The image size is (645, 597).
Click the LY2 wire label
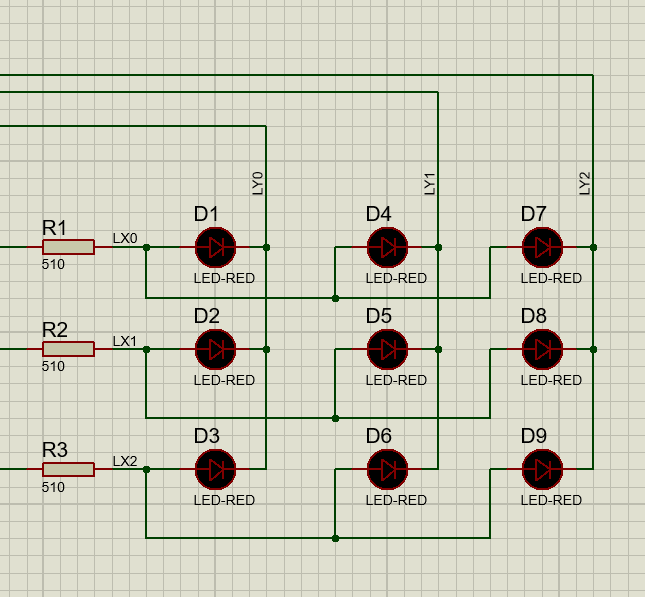(x=585, y=183)
